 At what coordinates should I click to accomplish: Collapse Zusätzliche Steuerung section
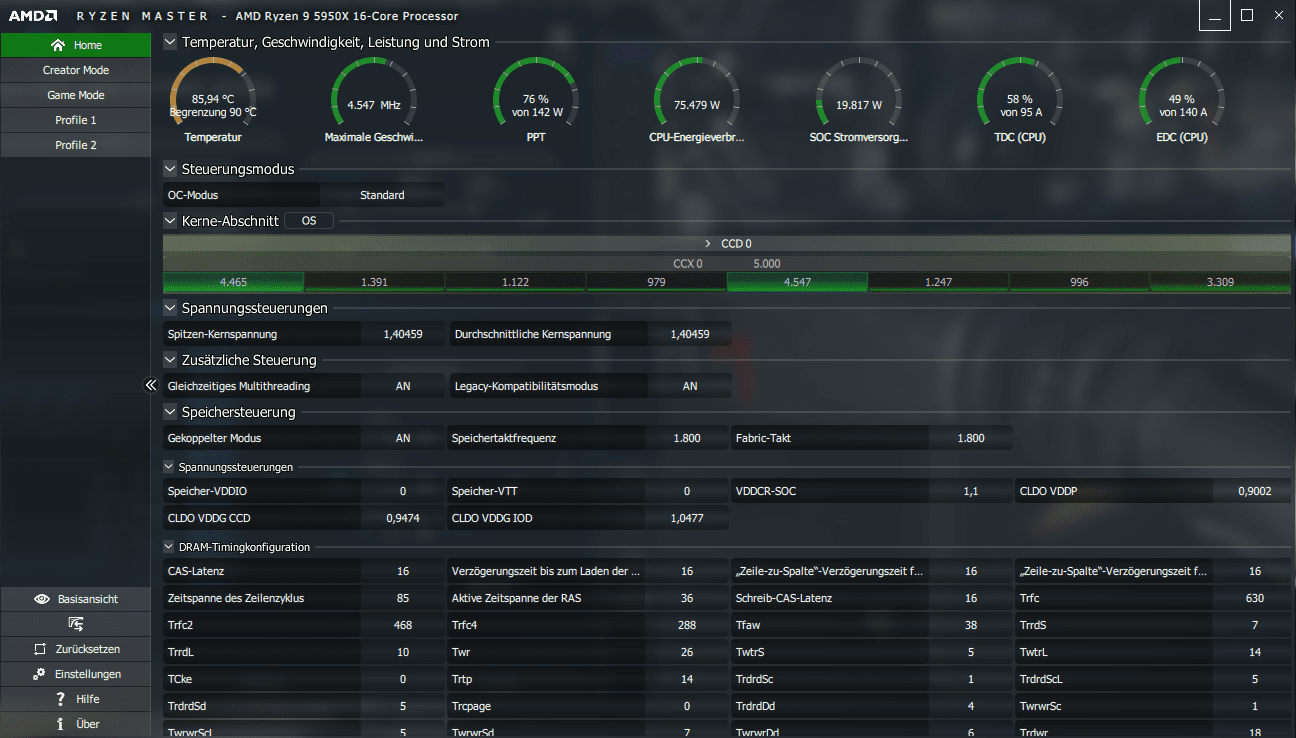pos(170,360)
